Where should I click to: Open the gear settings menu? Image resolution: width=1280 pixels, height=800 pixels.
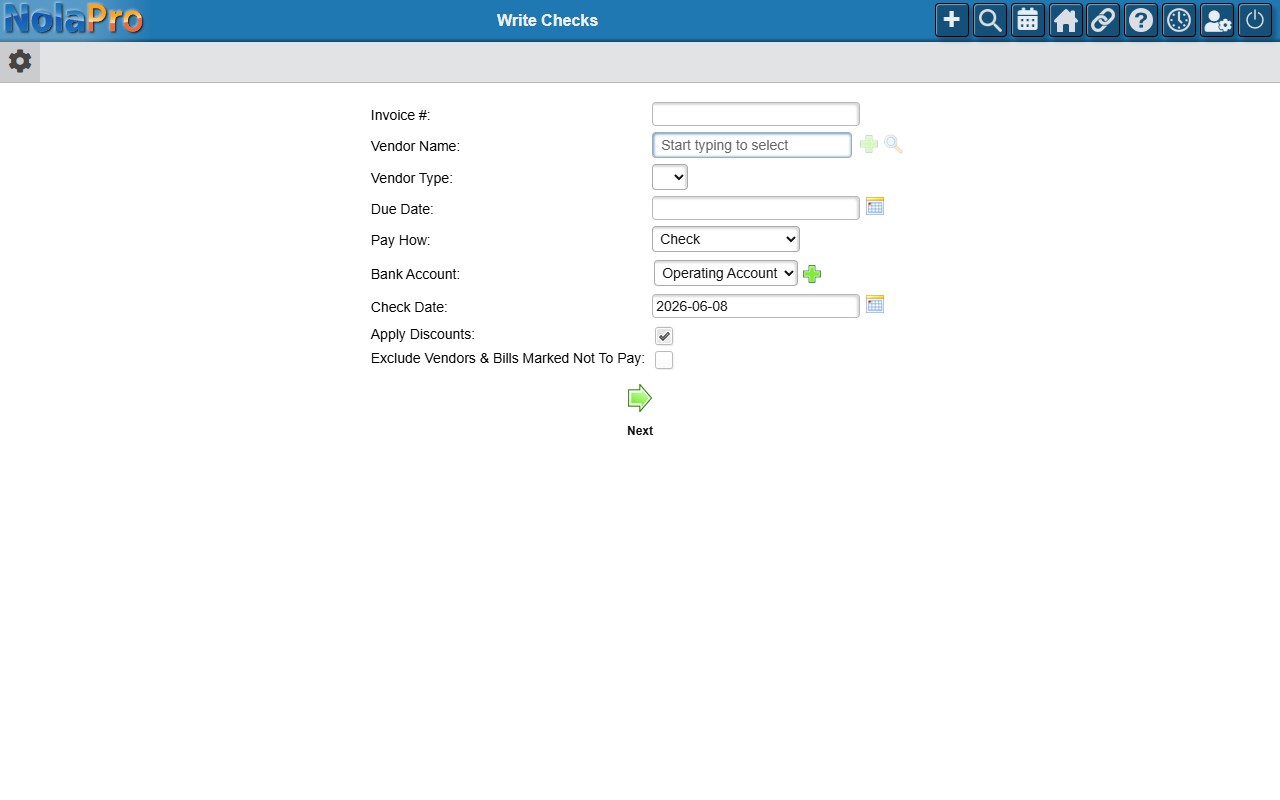(20, 61)
